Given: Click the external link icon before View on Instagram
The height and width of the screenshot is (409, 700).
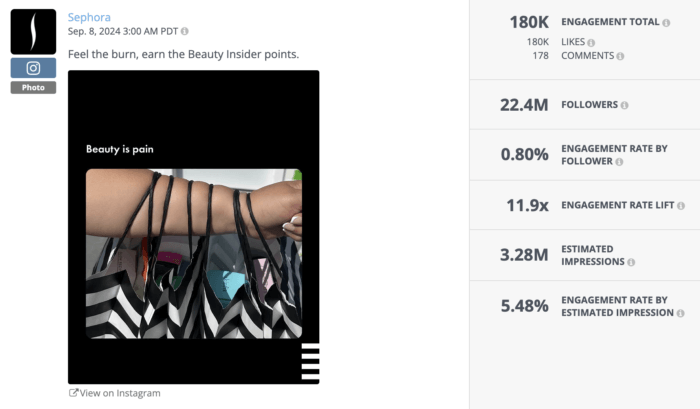Looking at the screenshot, I should [x=73, y=392].
